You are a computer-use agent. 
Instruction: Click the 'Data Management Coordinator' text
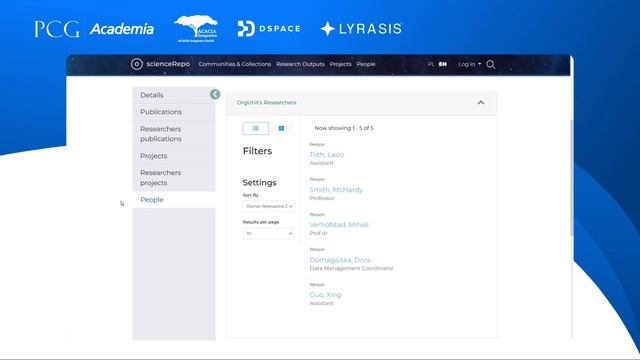(x=351, y=269)
